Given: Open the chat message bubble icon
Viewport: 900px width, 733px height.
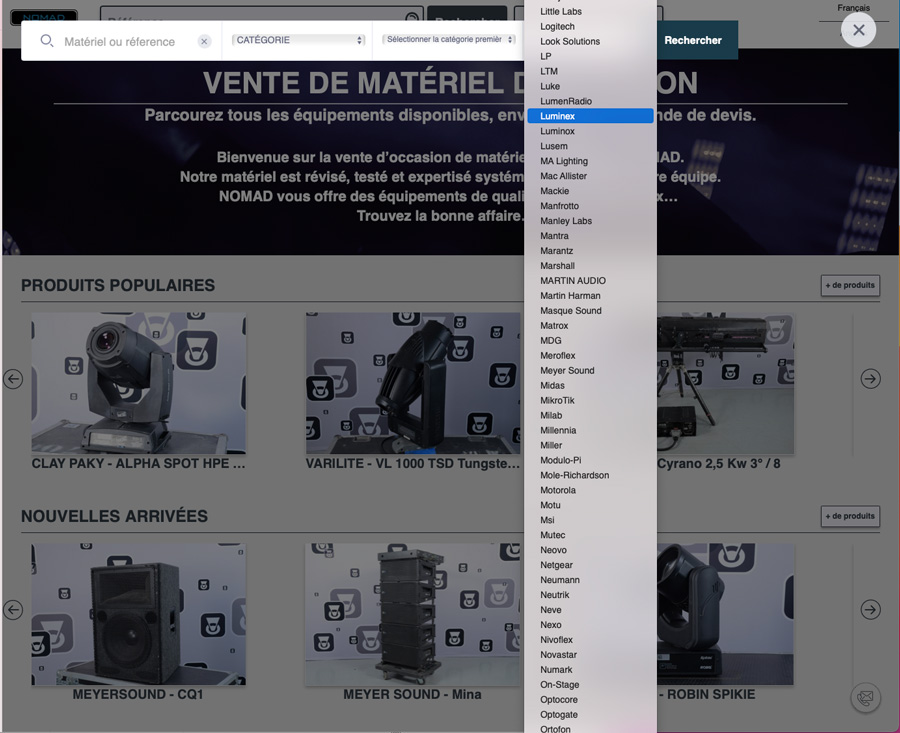Looking at the screenshot, I should (865, 698).
